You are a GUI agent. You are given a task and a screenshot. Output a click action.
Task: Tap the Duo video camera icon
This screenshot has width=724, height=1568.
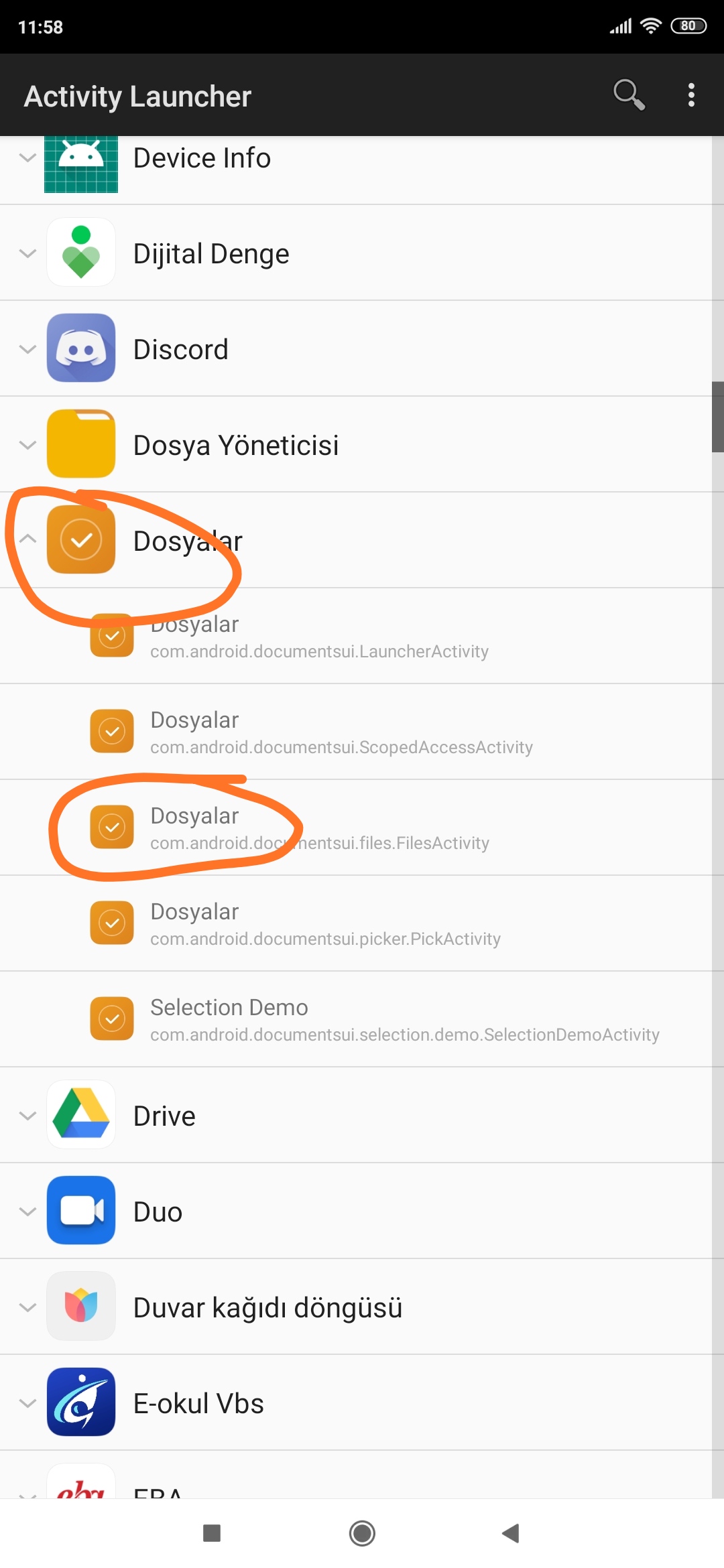[x=81, y=1211]
